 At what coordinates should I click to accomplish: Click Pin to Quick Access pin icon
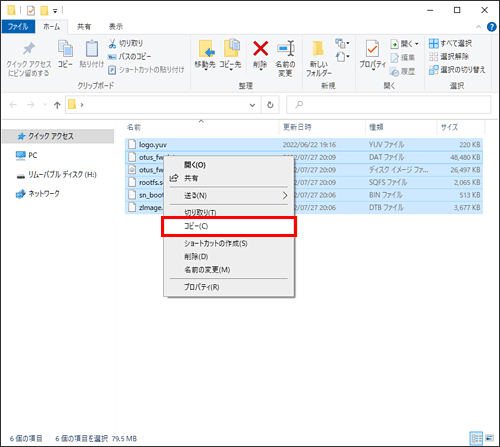29,49
